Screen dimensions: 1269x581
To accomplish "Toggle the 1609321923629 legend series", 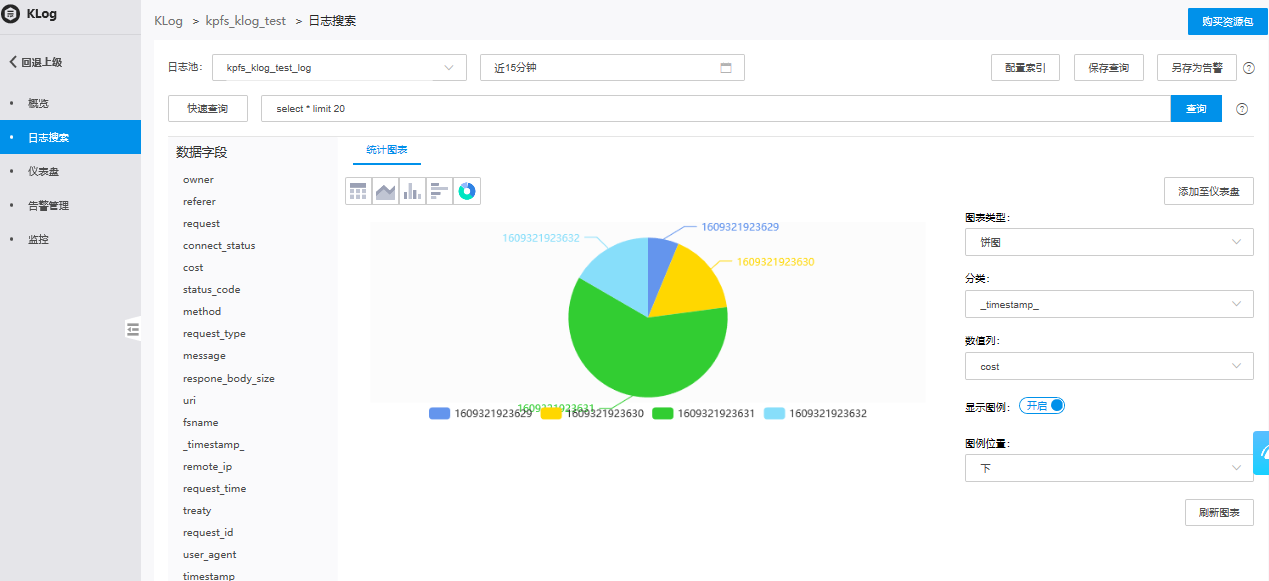I will (x=480, y=413).
